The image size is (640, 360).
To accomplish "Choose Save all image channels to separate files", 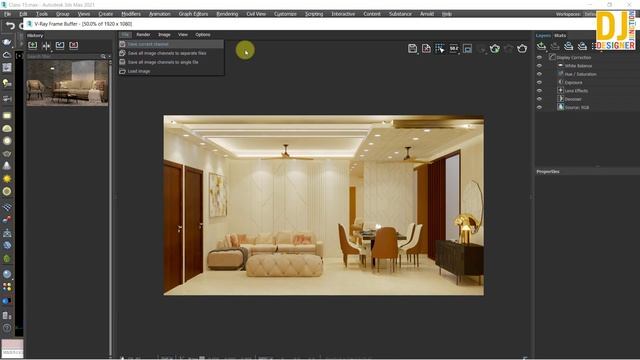I will point(171,53).
